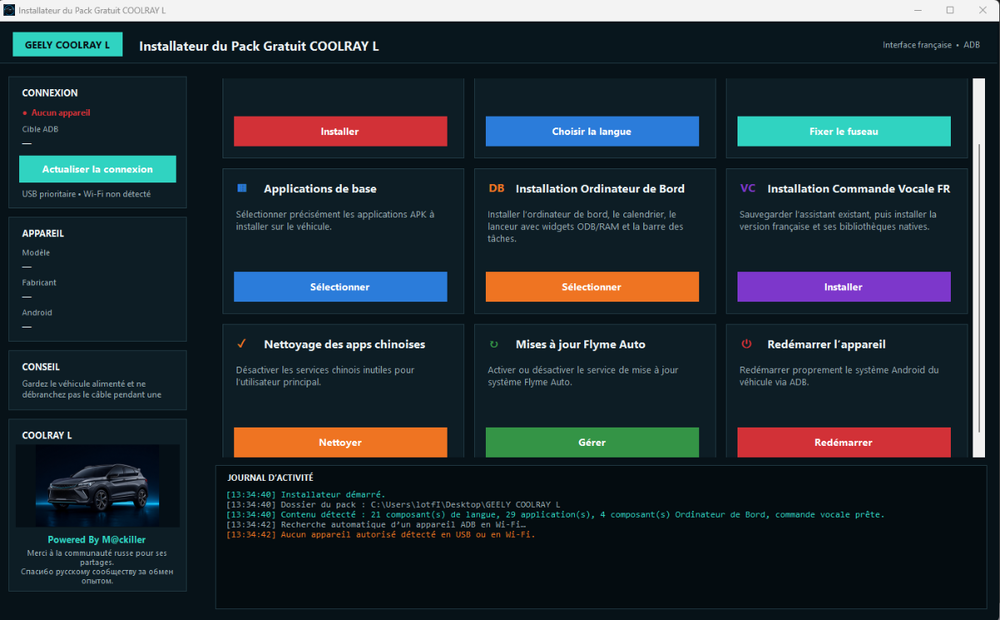
Task: Click the Aucun appareil status text
Action: 61,112
